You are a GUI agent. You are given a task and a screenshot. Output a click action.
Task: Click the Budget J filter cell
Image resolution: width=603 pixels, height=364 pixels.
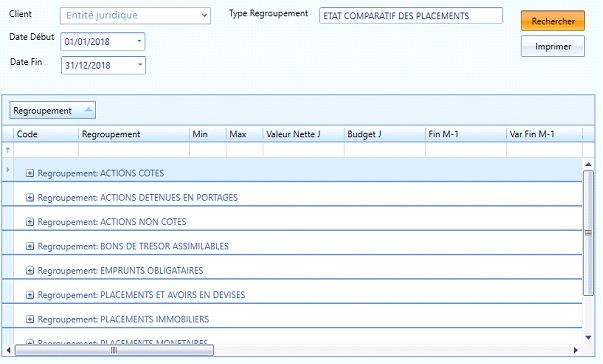point(385,150)
